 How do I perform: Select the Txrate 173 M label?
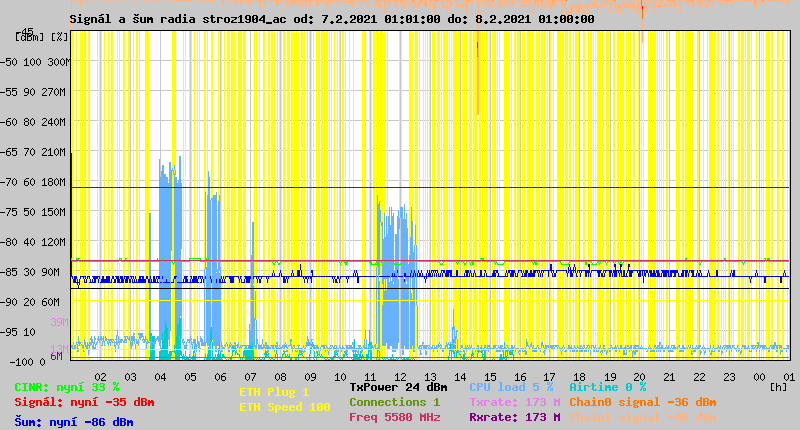click(x=514, y=402)
